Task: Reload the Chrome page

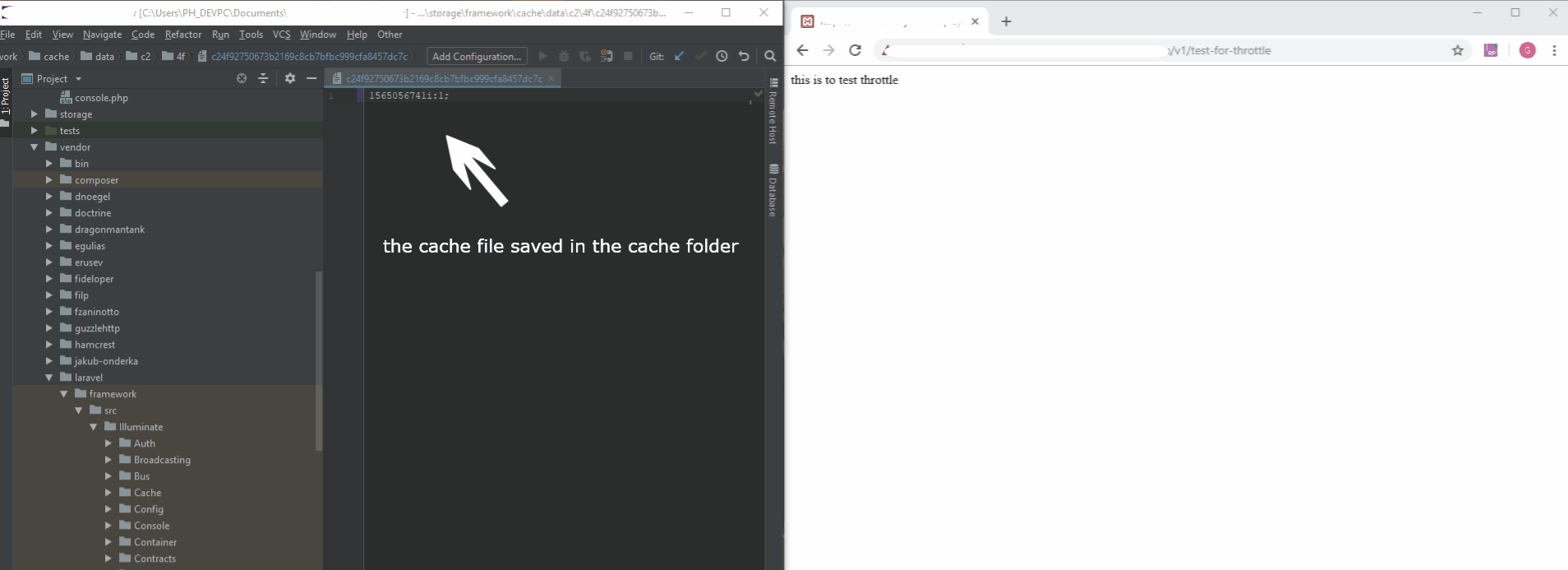Action: pos(855,50)
